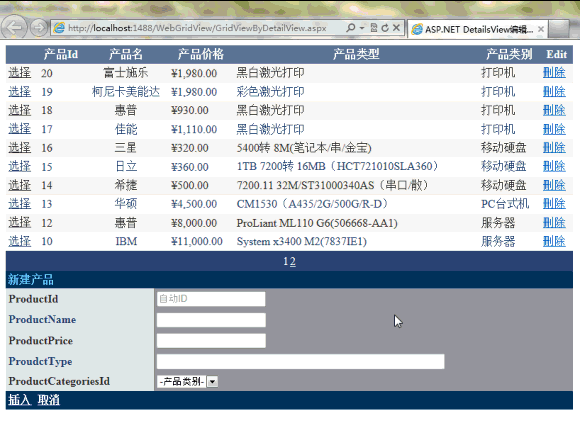
Task: Click the browser Back arrow button
Action: 14,27
